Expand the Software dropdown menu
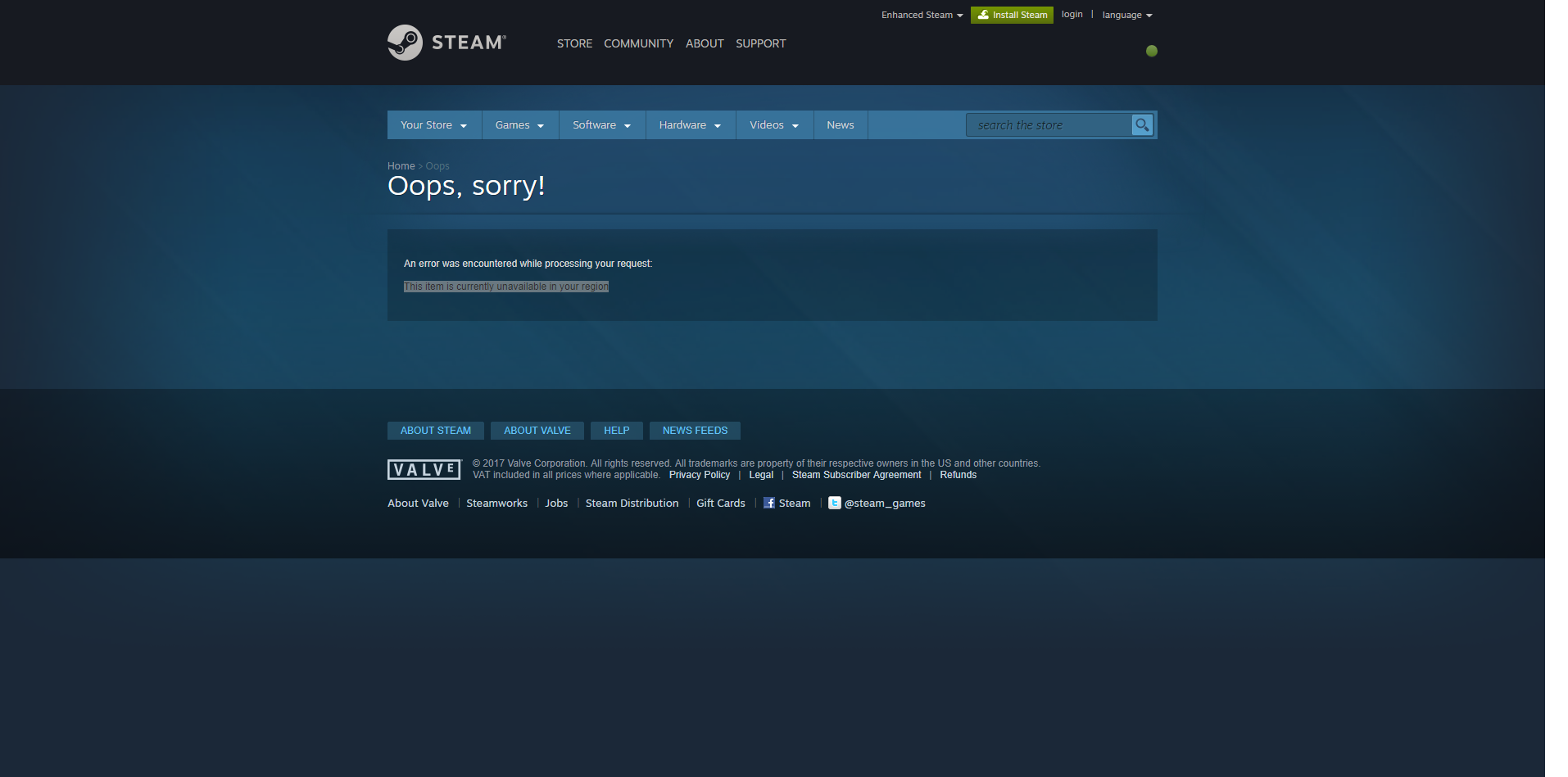 pos(602,124)
